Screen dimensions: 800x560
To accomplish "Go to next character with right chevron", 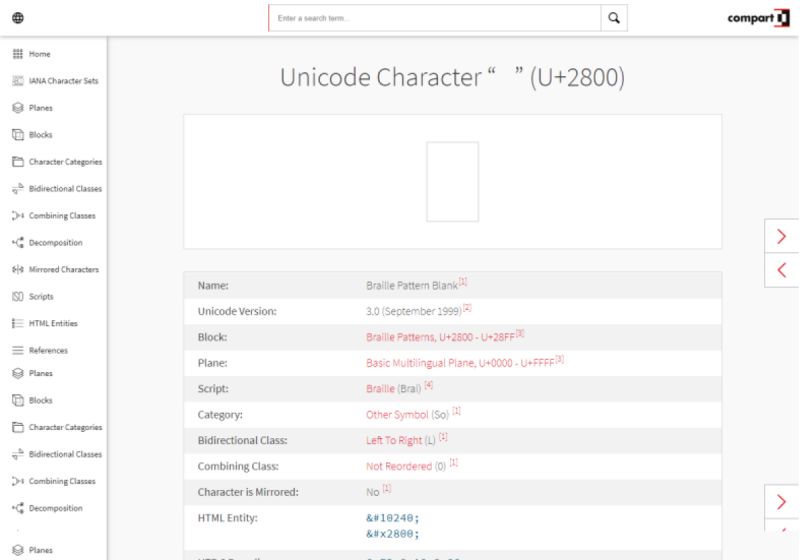I will [x=781, y=236].
